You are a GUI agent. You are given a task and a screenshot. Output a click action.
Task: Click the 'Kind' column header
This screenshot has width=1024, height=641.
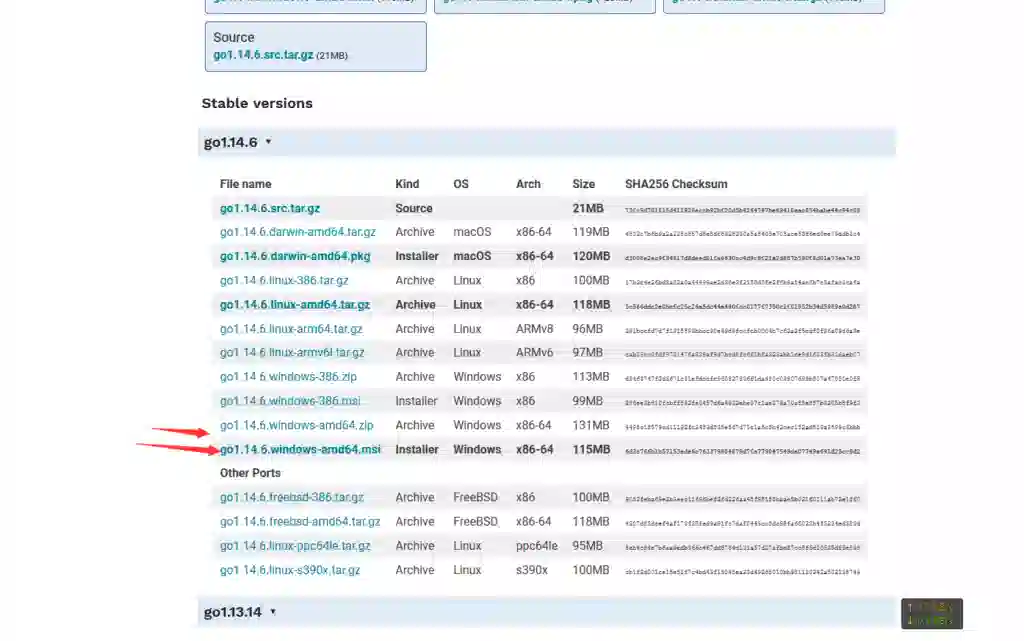pyautogui.click(x=407, y=184)
